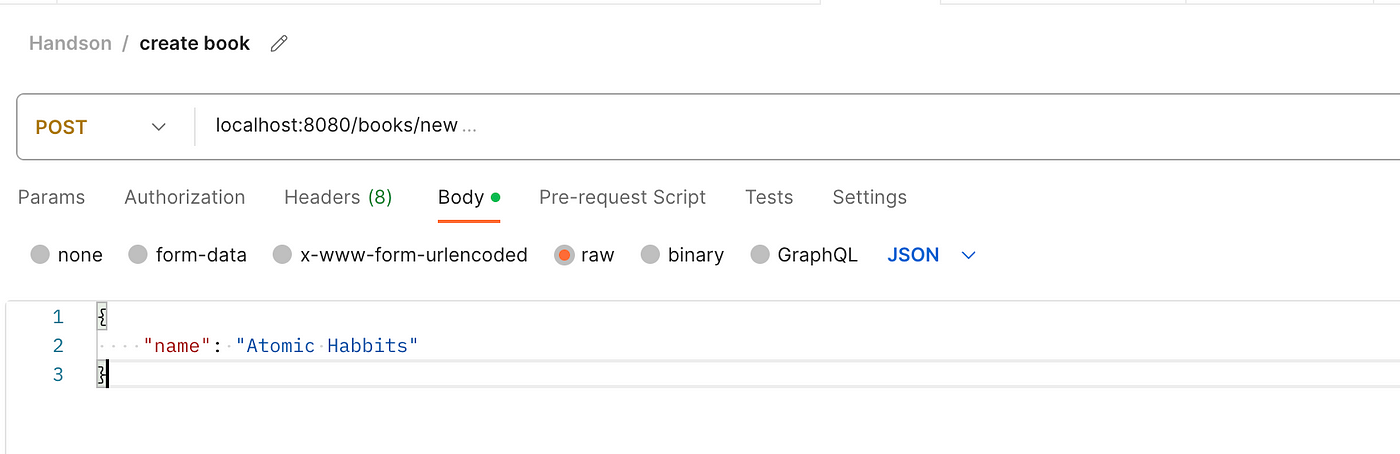Select the GraphQL radio button

pos(760,255)
